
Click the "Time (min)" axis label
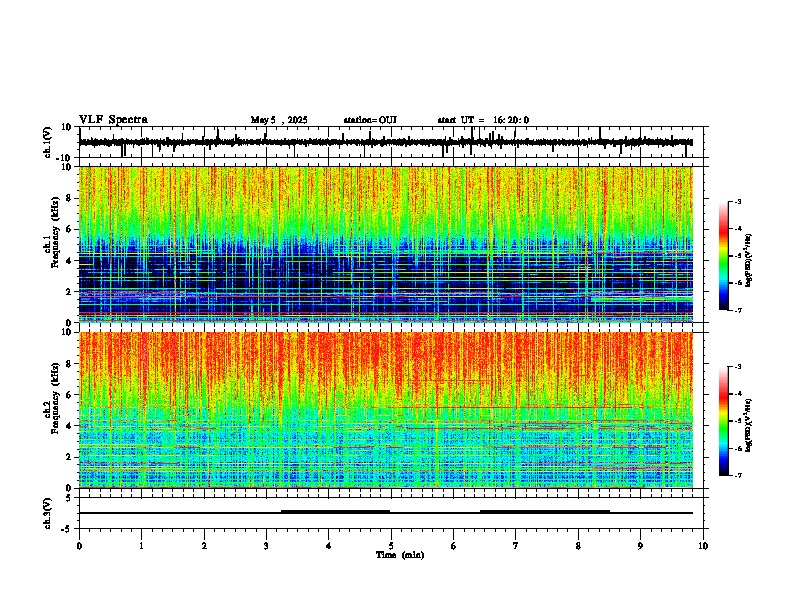point(400,555)
